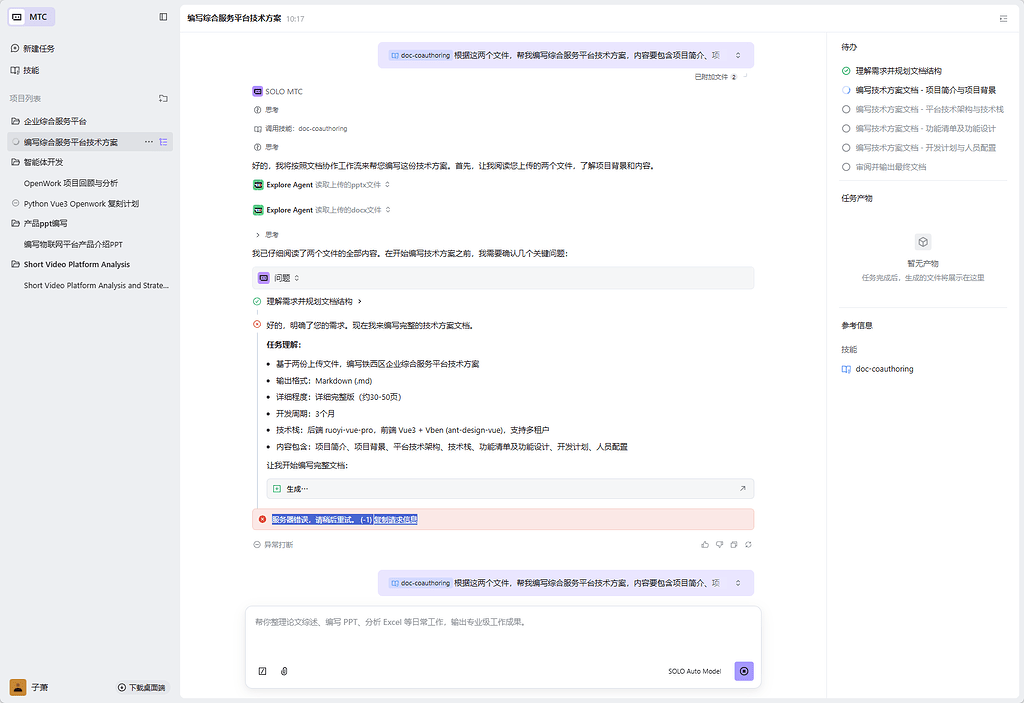This screenshot has height=703, width=1024.
Task: Select the 编写物联网平台产品介绍PPT task
Action: [73, 244]
